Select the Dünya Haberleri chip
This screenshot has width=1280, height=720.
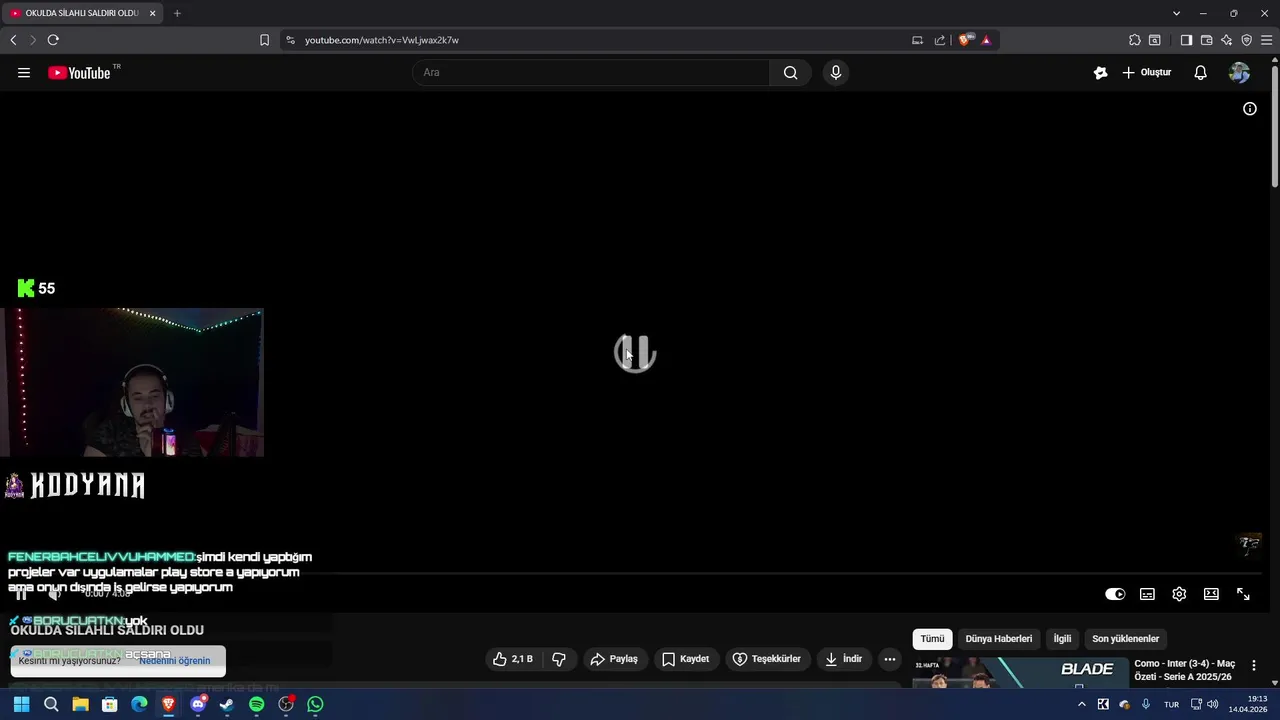tap(998, 639)
